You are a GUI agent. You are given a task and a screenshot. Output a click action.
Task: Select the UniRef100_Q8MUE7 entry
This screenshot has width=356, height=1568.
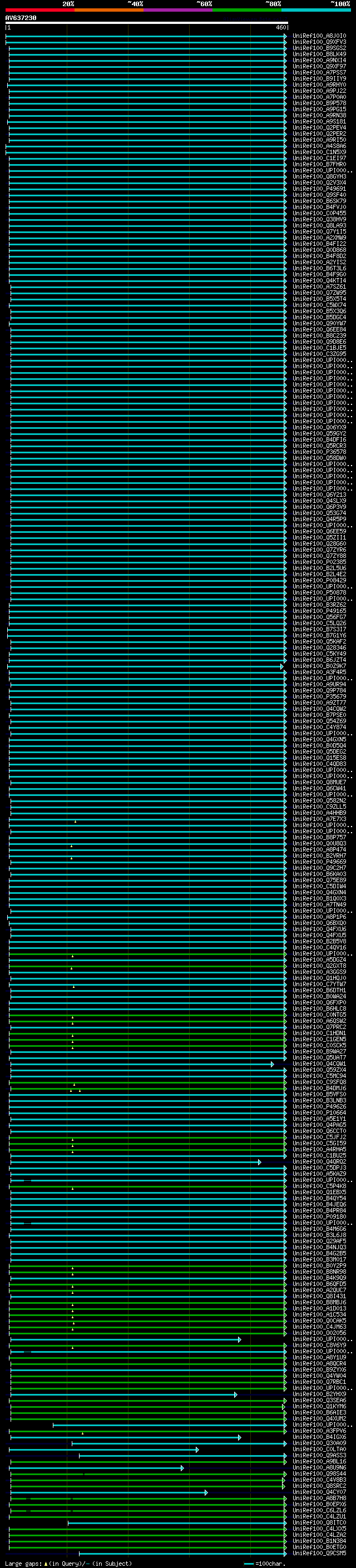[x=319, y=782]
